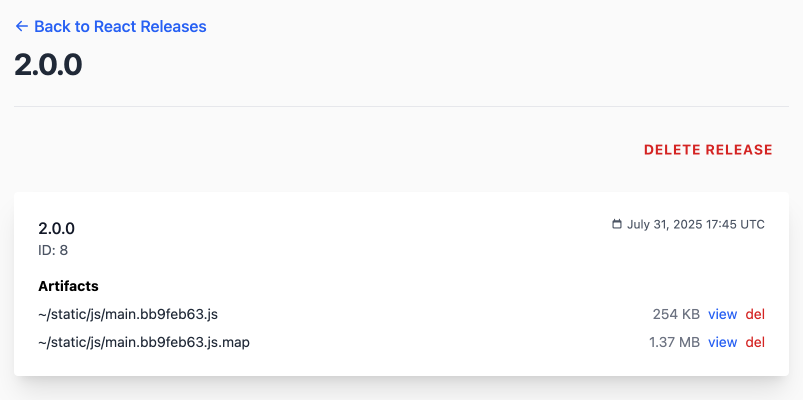The height and width of the screenshot is (400, 803).
Task: Click the July 31, 2025 17:45 UTC timestamp
Action: [695, 224]
